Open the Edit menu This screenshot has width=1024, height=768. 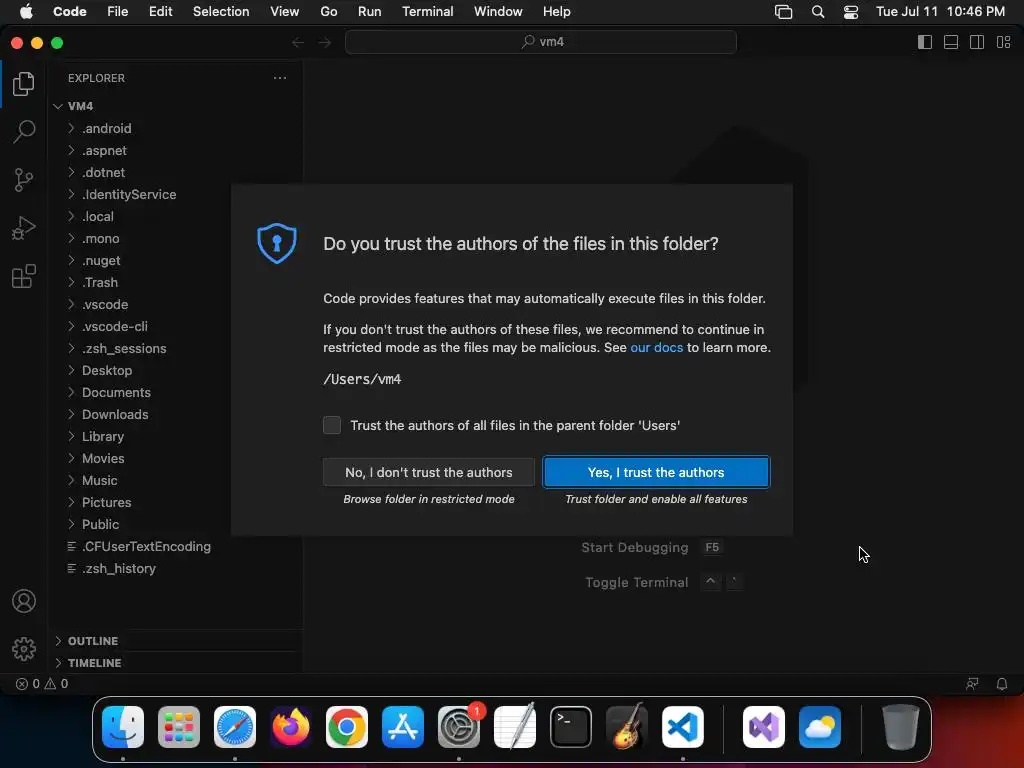(161, 12)
